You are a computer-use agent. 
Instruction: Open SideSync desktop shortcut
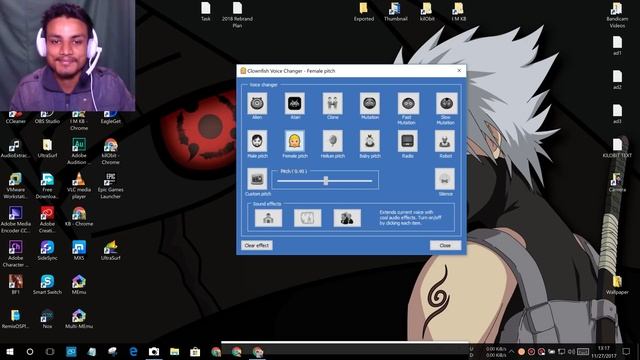47,251
